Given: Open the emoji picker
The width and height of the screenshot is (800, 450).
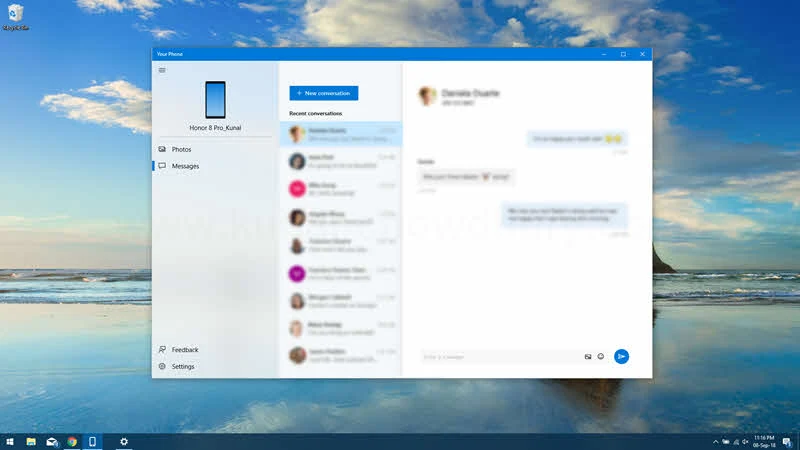Looking at the screenshot, I should pos(601,357).
